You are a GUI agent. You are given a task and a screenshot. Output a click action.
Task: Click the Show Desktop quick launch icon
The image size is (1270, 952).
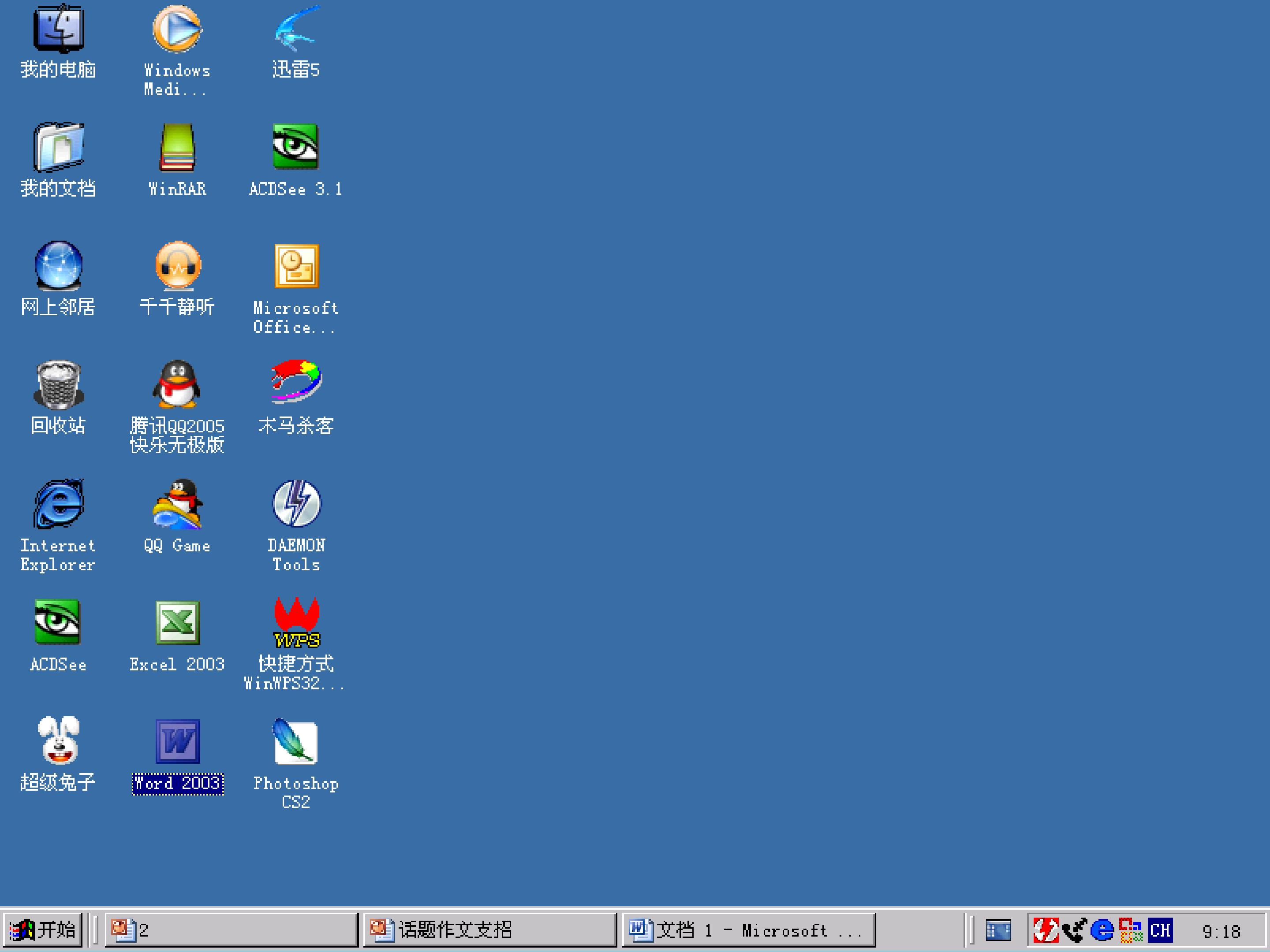point(998,930)
